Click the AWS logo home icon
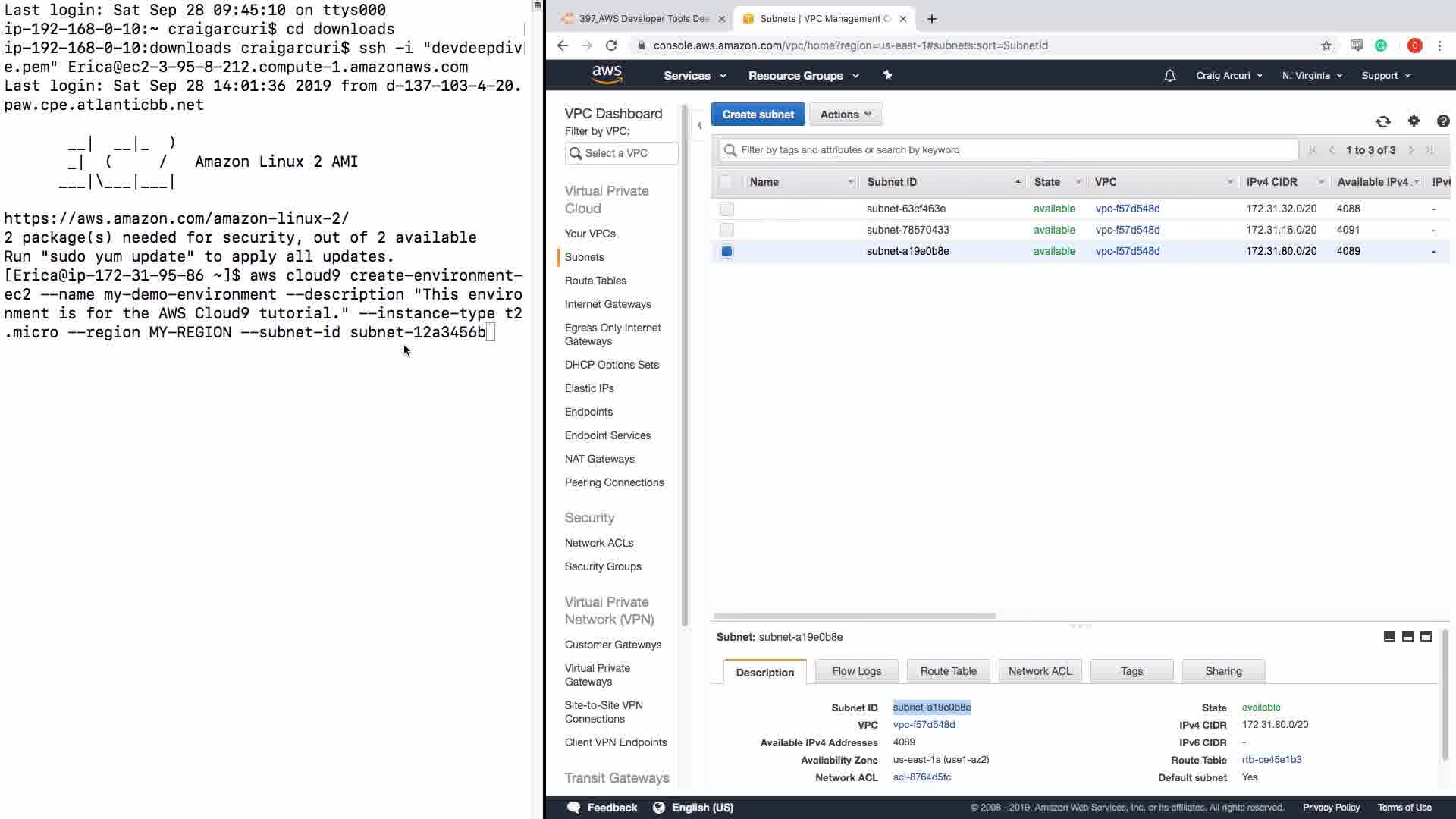1456x819 pixels. [607, 74]
